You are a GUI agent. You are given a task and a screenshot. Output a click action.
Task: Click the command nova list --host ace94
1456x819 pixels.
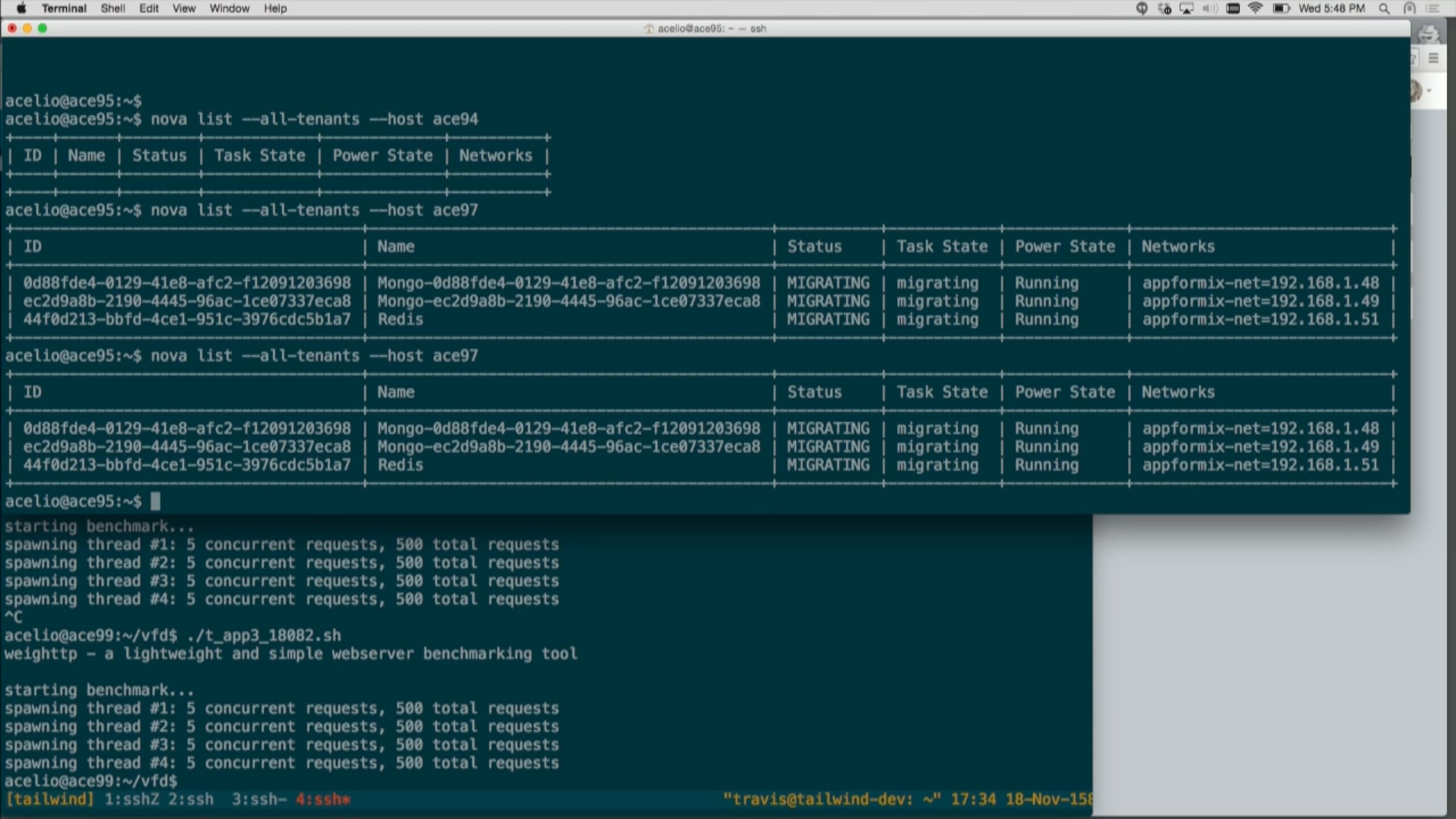(x=314, y=119)
